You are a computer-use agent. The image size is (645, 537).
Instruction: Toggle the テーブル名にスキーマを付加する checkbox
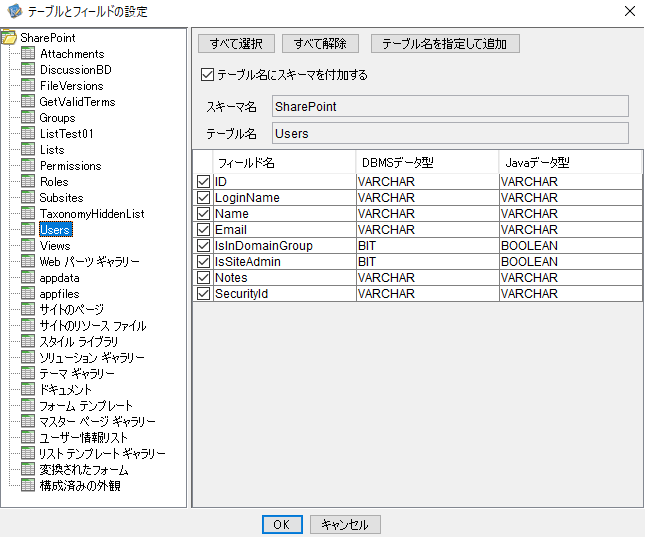coord(207,74)
